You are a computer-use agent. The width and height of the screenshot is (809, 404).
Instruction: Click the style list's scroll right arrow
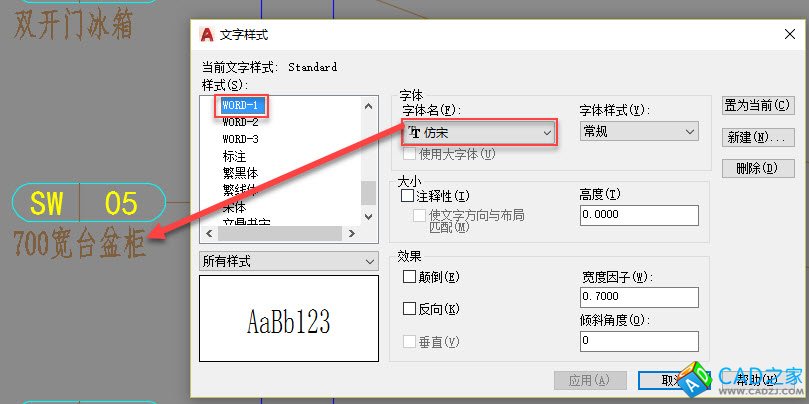(x=353, y=234)
